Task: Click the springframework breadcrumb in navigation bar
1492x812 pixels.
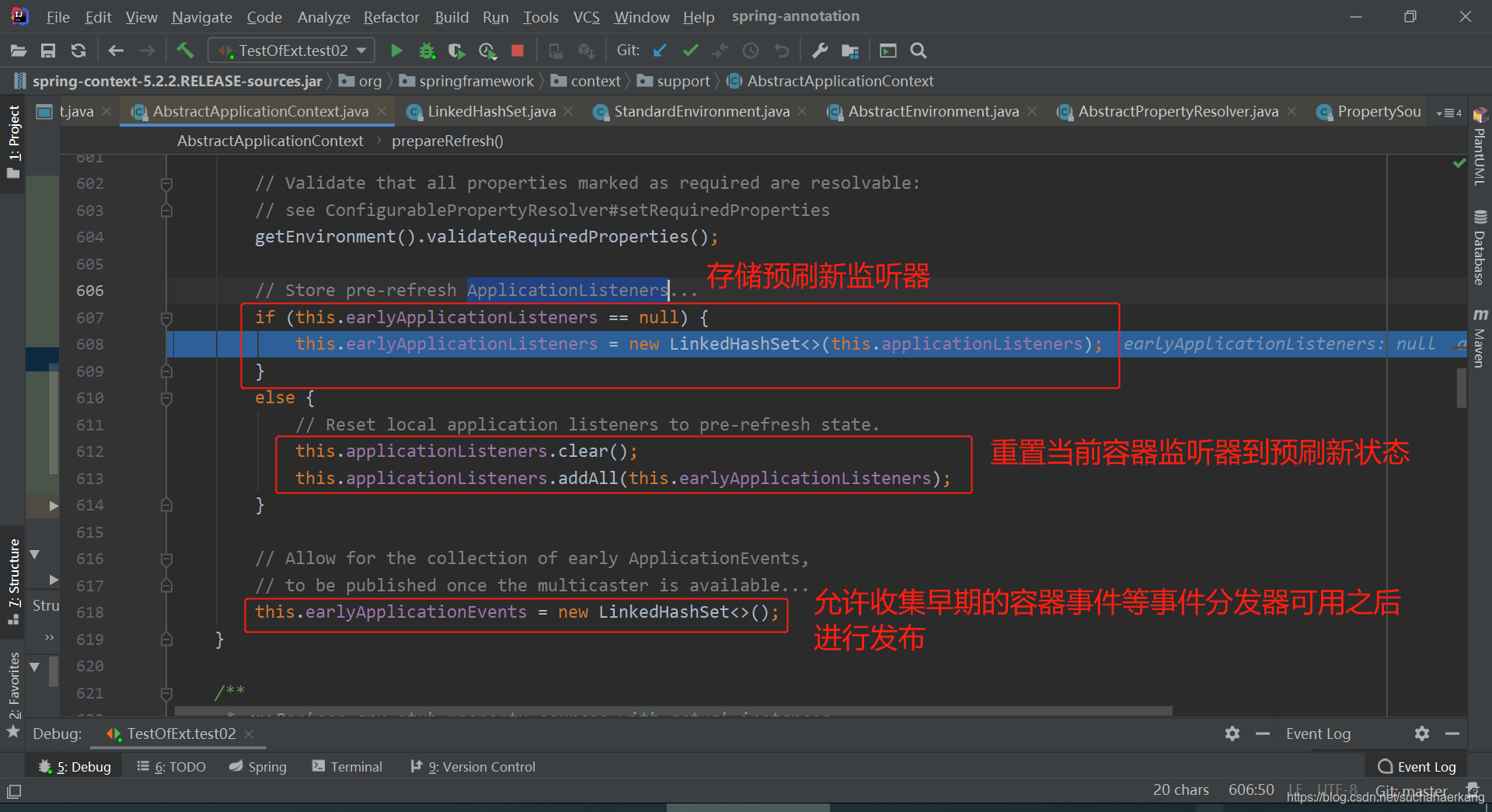Action: [x=468, y=81]
